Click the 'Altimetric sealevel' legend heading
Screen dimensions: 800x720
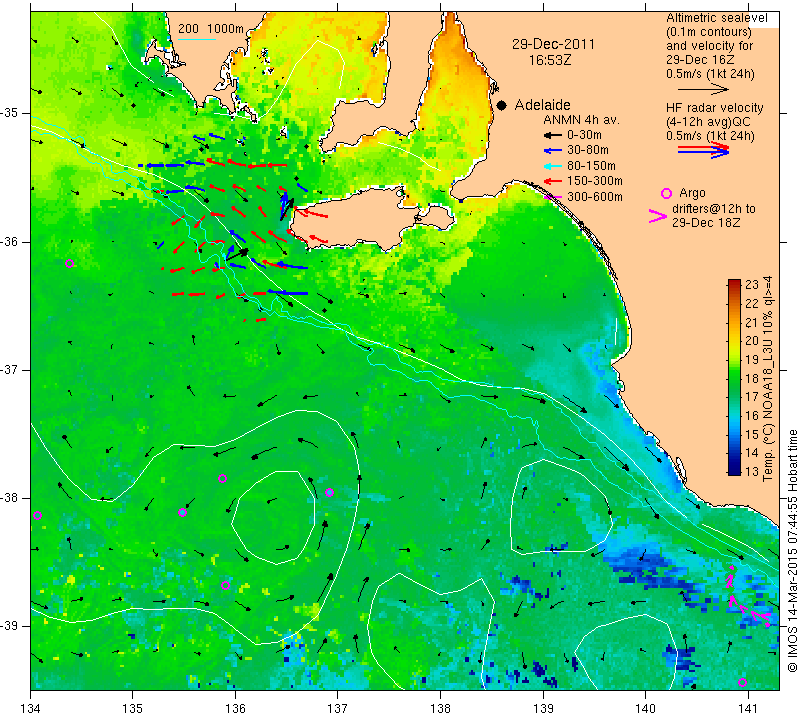click(x=716, y=18)
